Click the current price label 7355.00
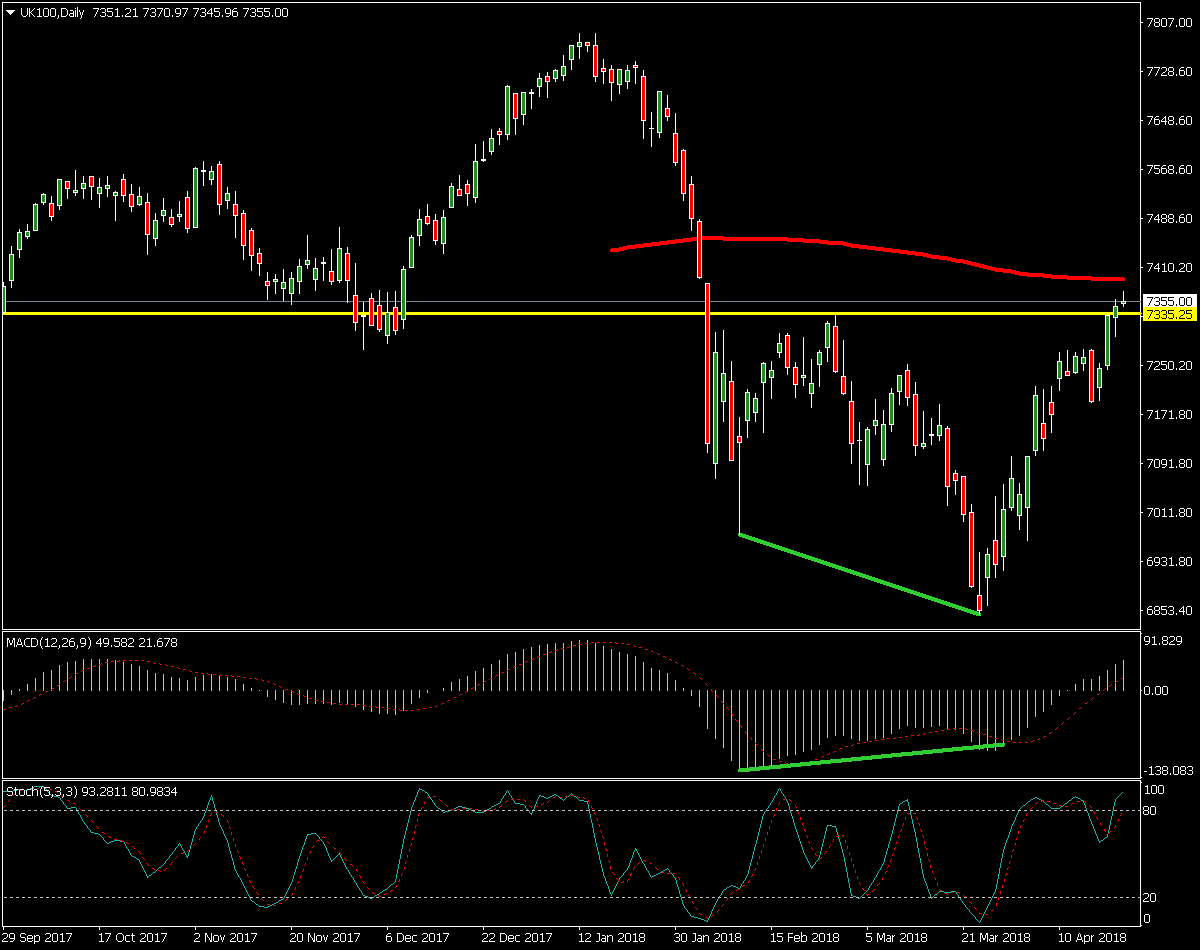This screenshot has height=950, width=1200. tap(1170, 301)
